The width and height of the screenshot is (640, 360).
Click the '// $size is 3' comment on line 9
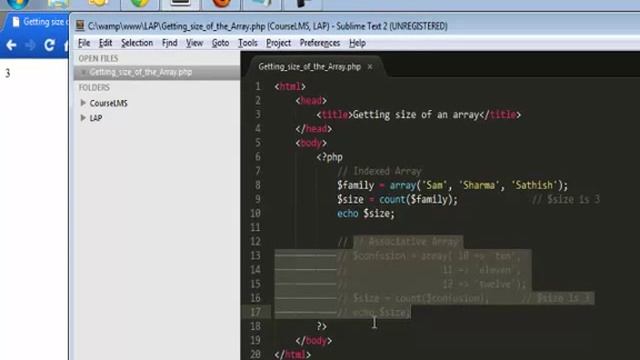(566, 200)
